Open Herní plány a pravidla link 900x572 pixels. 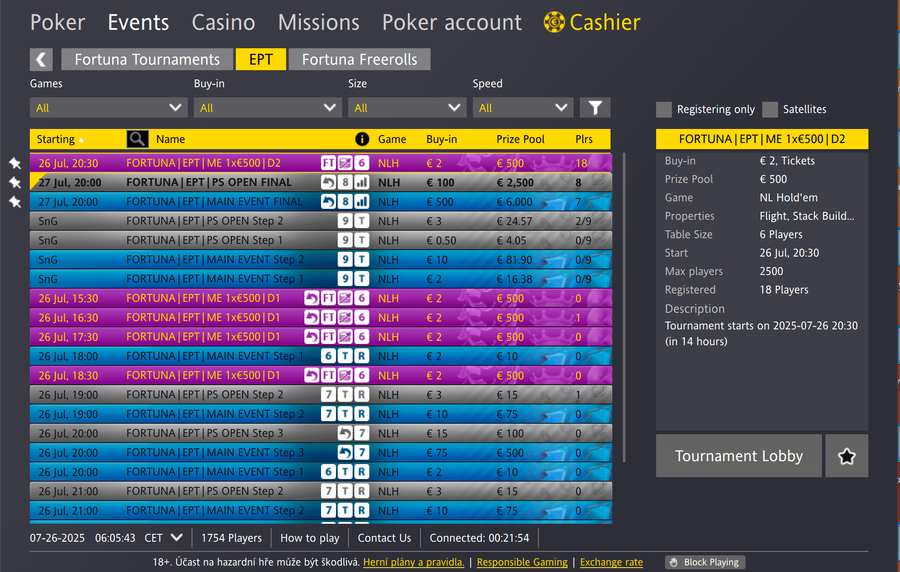click(x=413, y=562)
